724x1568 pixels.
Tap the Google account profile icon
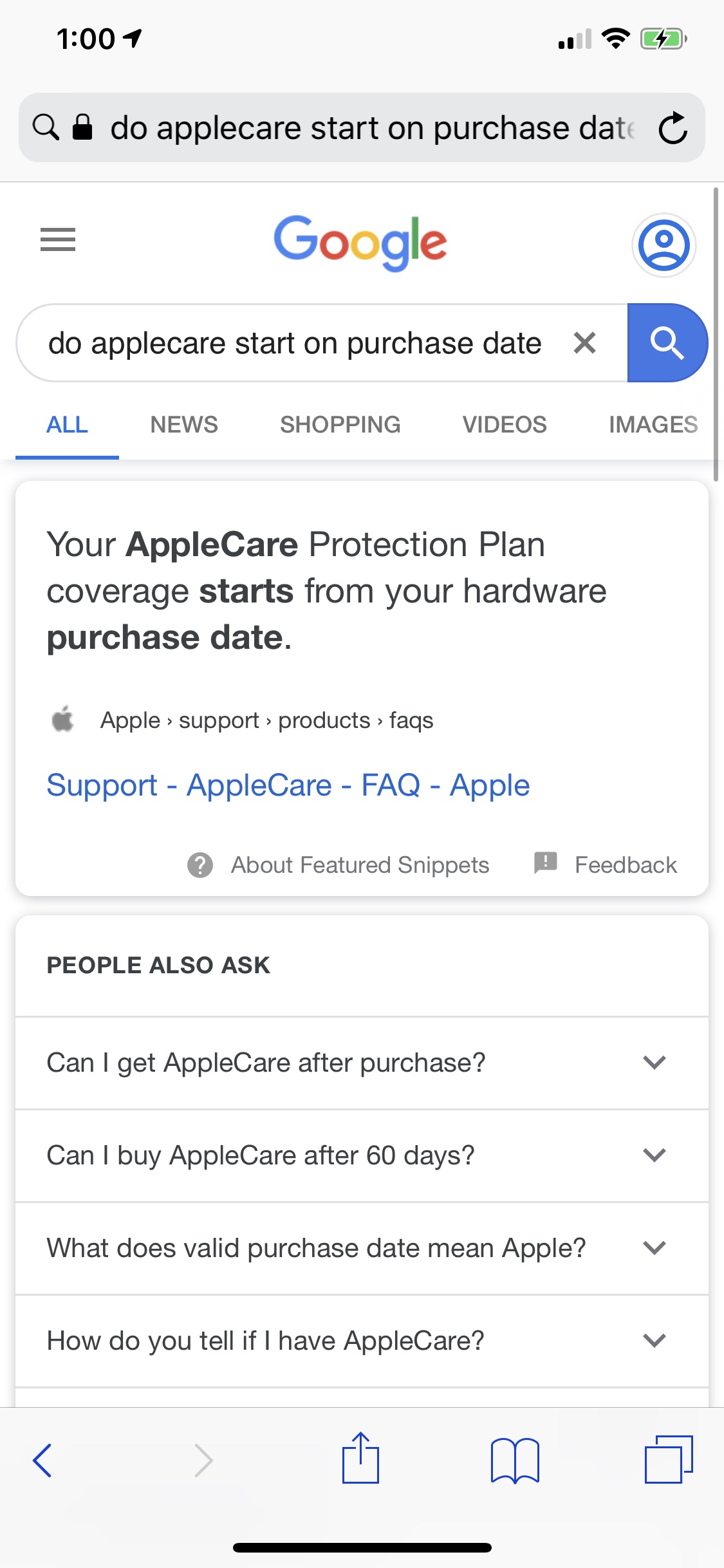pos(664,245)
